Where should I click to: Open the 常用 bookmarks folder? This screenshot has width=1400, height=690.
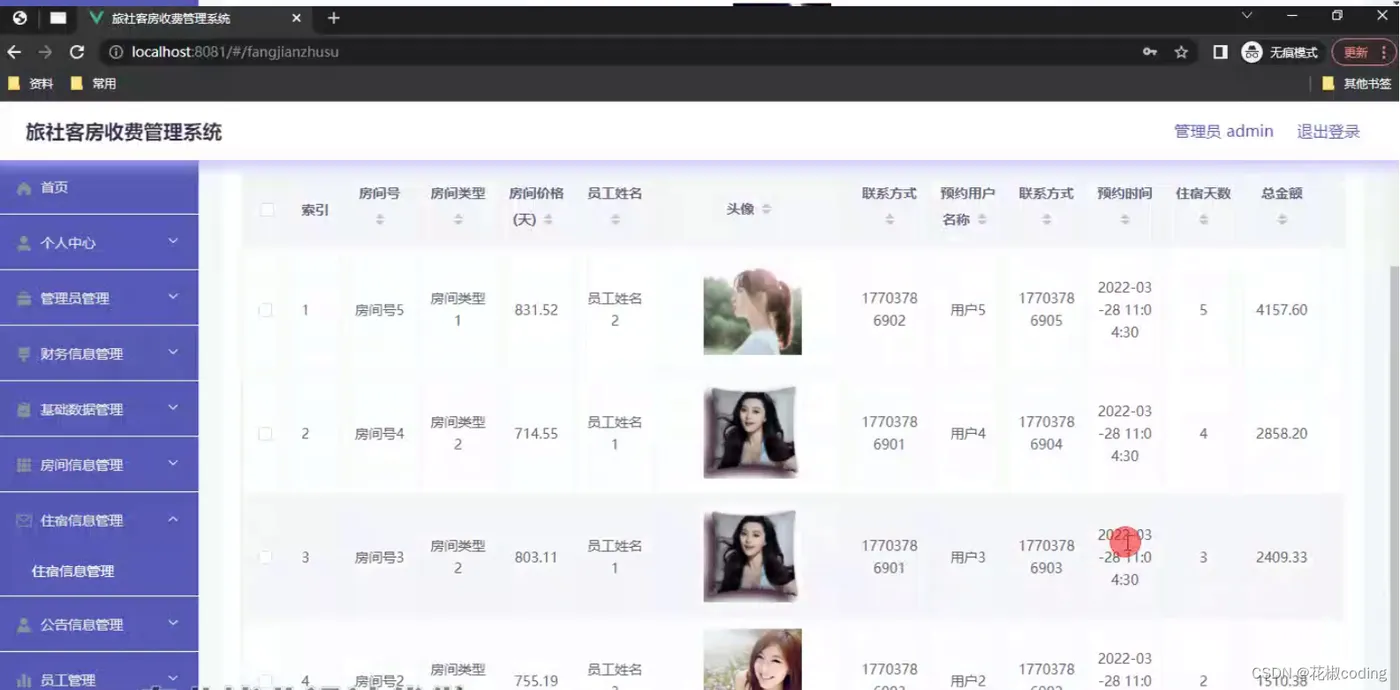tap(94, 84)
